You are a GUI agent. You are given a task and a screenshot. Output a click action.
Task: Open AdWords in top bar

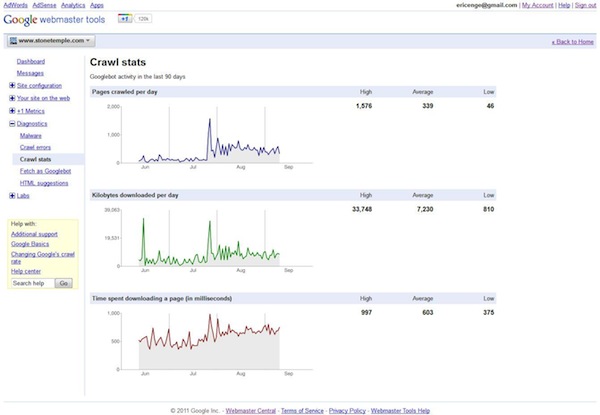pos(15,5)
